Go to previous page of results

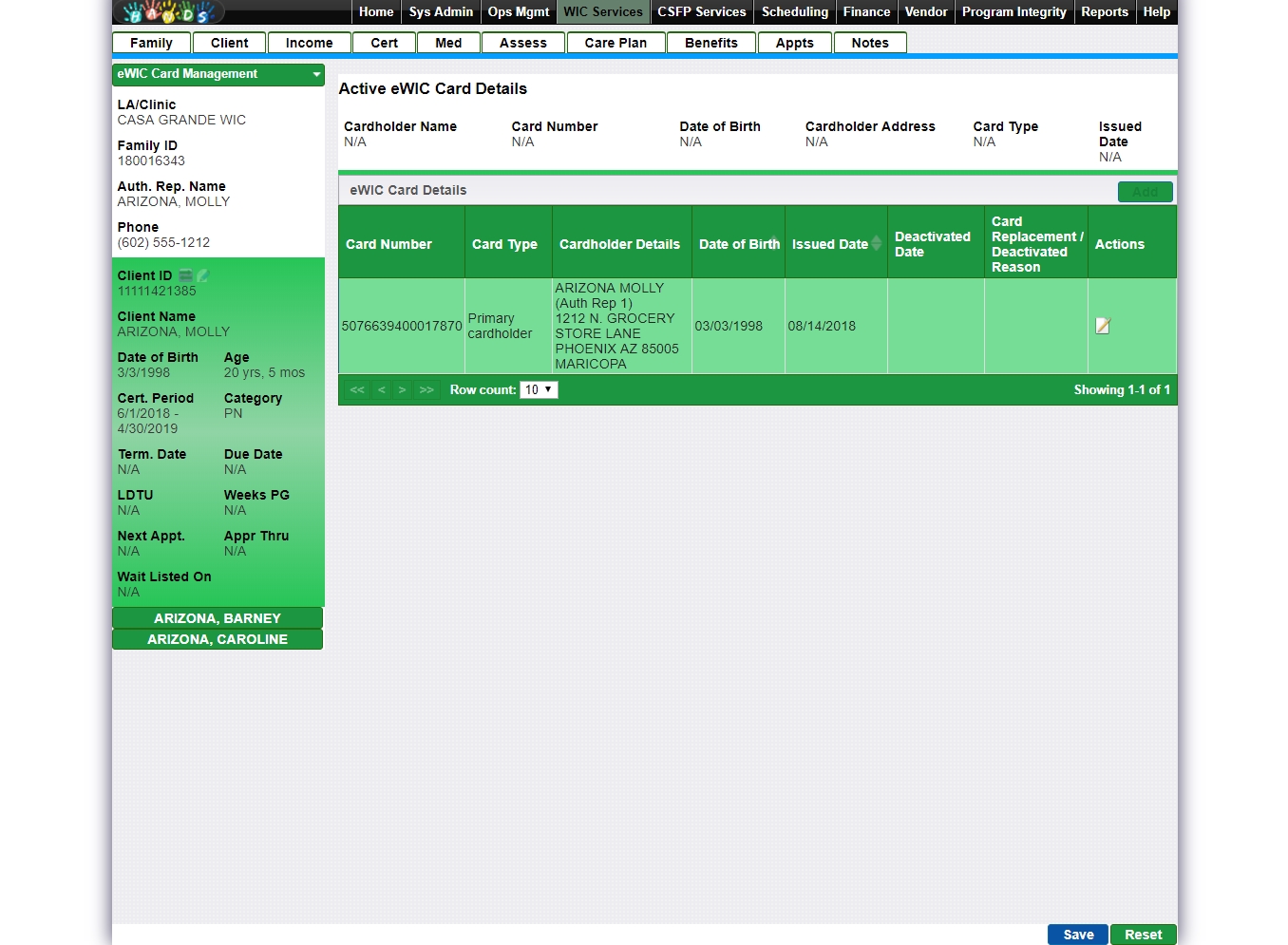[382, 390]
